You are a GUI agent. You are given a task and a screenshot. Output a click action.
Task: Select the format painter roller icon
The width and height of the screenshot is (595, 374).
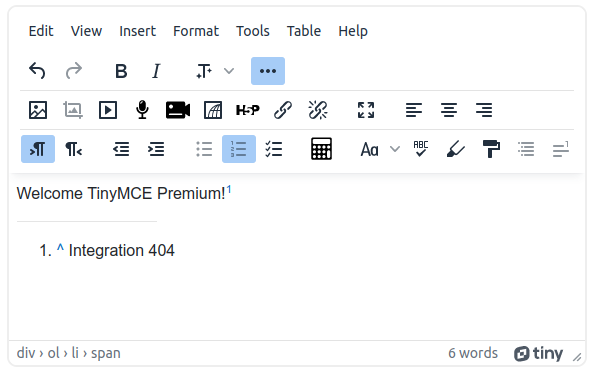pyautogui.click(x=491, y=149)
